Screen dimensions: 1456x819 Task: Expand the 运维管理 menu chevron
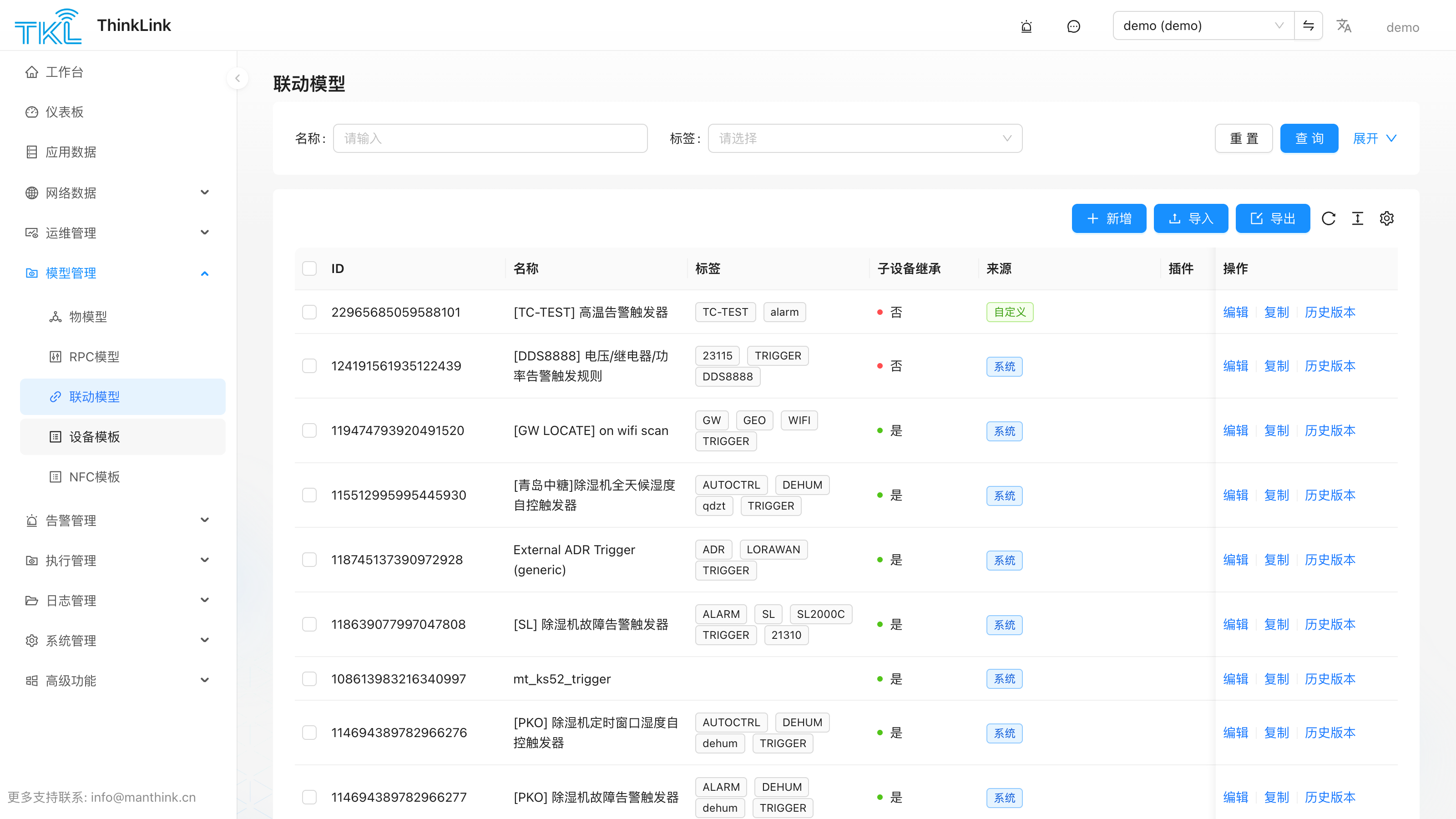(205, 233)
